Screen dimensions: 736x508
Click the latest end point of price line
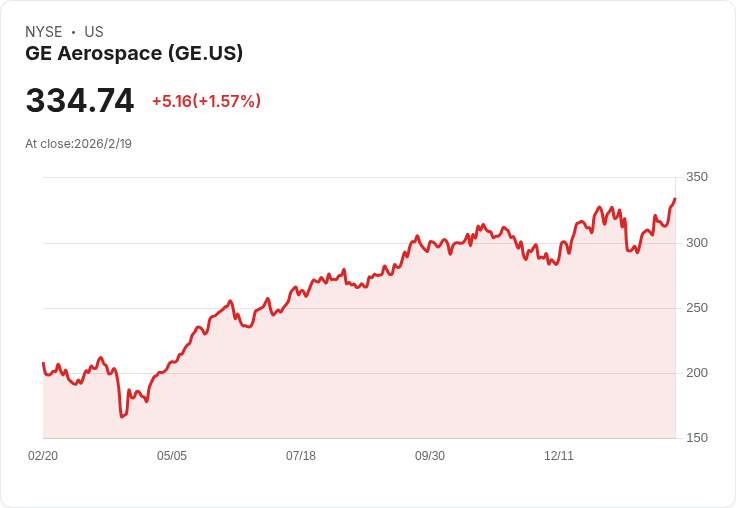pyautogui.click(x=675, y=199)
